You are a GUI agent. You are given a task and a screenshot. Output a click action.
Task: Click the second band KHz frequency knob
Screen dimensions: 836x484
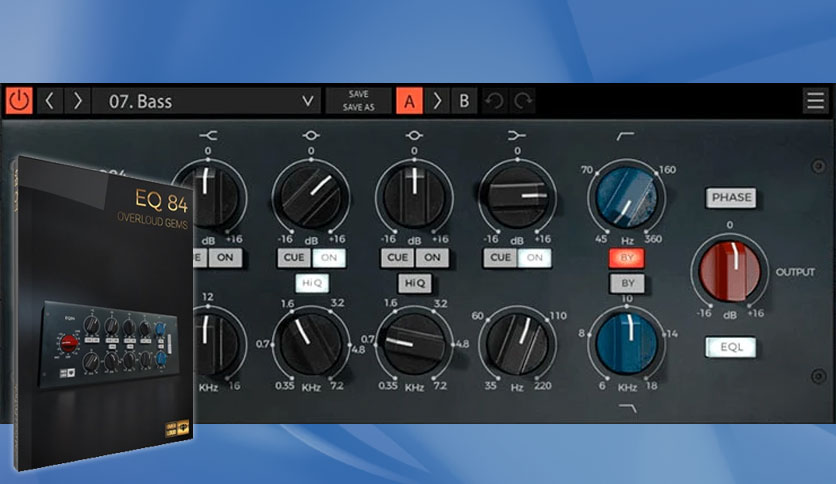coord(311,344)
